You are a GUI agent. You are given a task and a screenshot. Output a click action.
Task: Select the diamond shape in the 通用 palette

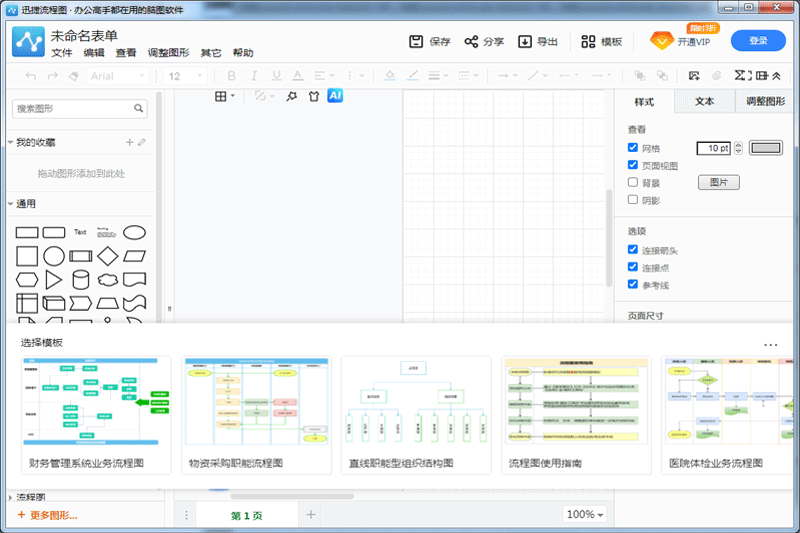click(107, 255)
